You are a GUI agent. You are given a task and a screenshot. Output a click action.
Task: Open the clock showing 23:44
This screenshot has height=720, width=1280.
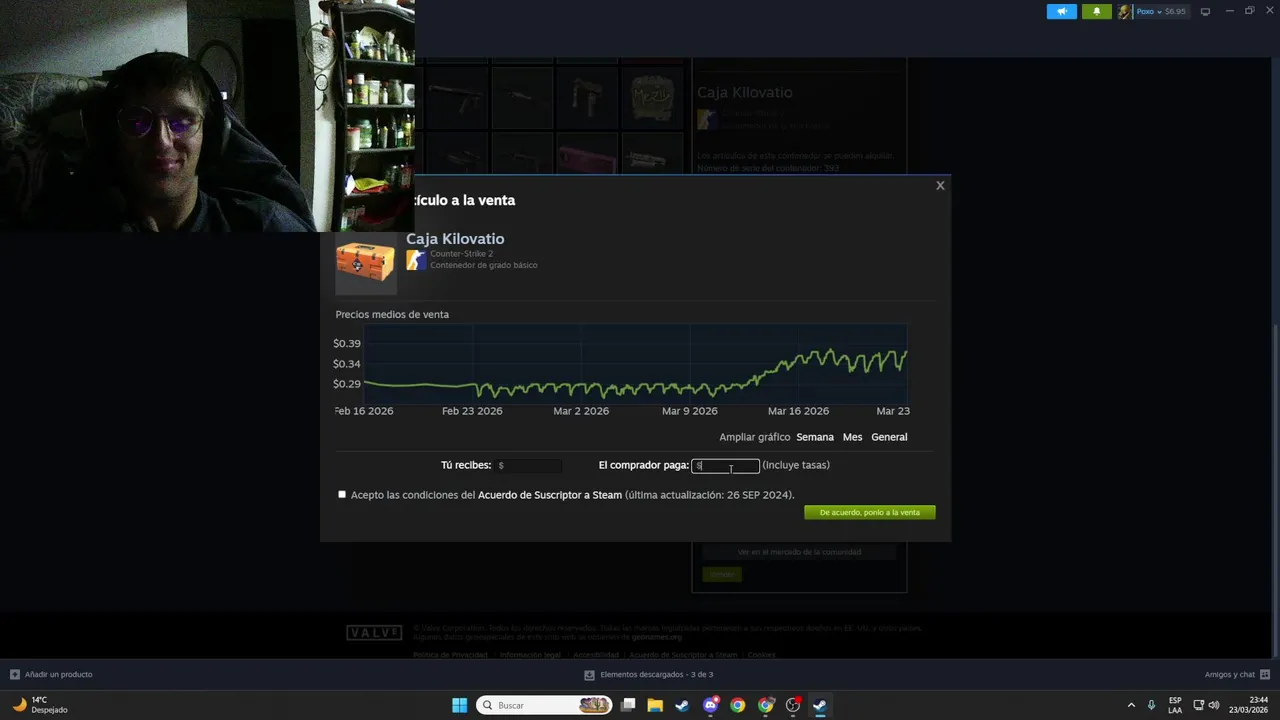(1248, 705)
